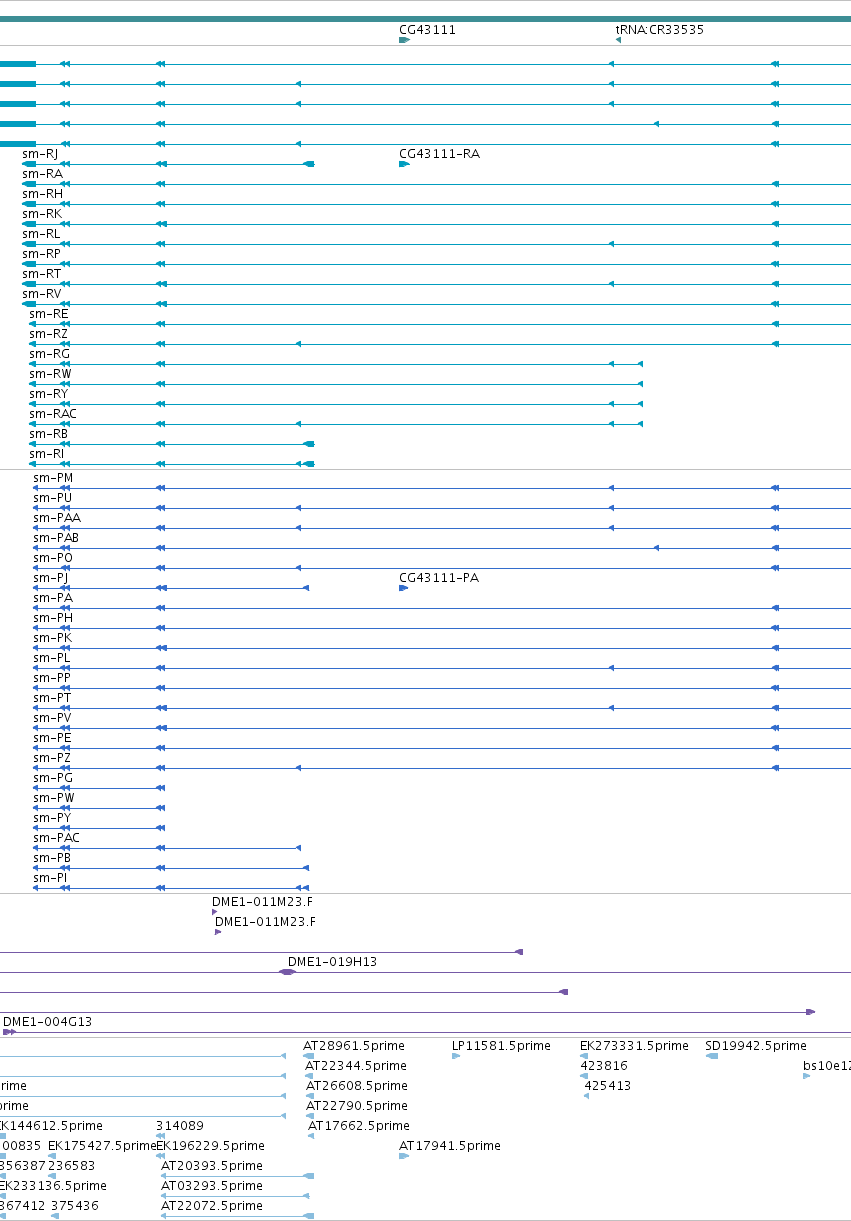851x1221 pixels.
Task: Click the sm-PI protein label
Action: [x=50, y=878]
